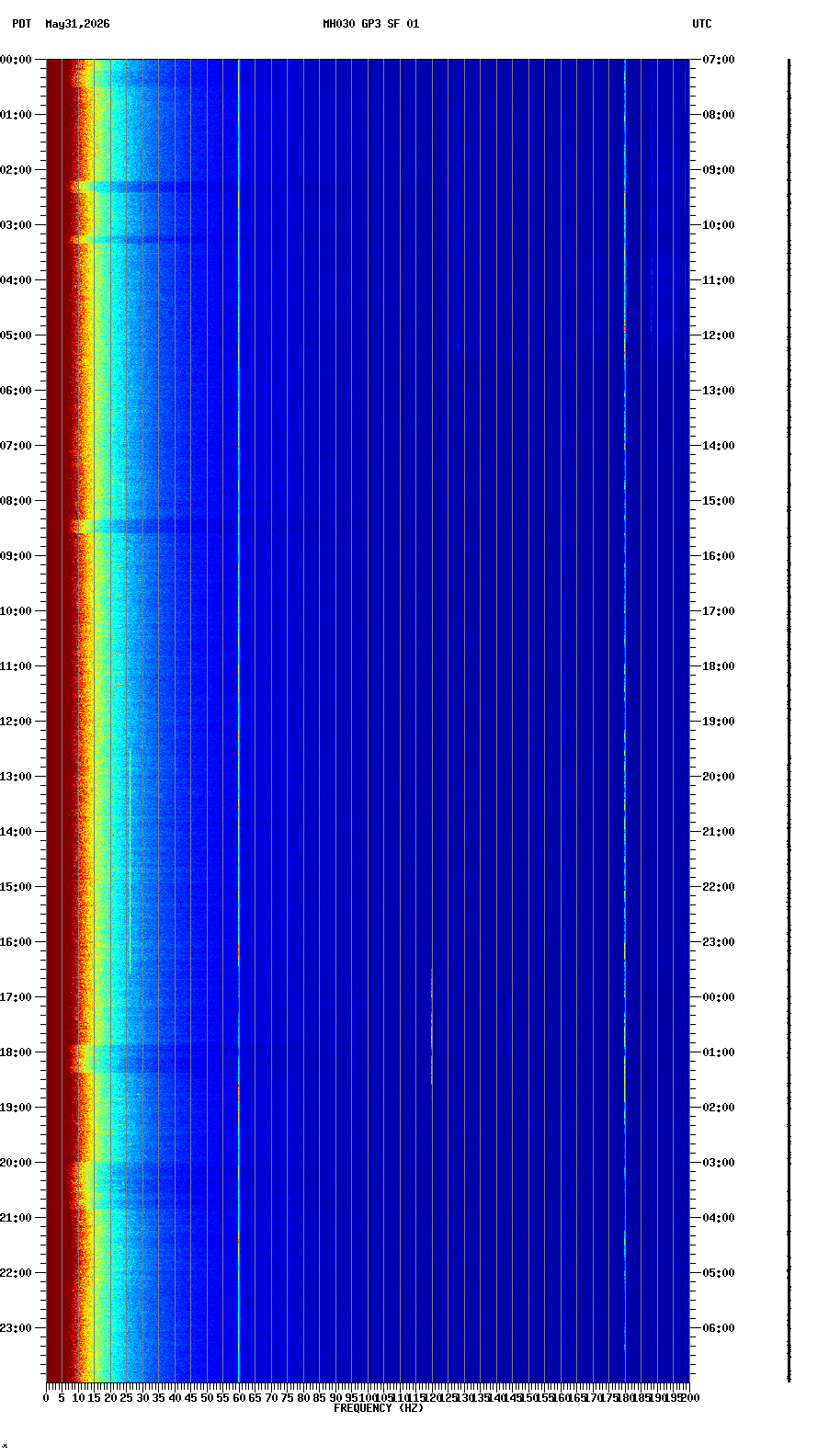Screen dimensions: 829x1456
Task: Select frequency axis tick label 60
Action: point(239,1398)
